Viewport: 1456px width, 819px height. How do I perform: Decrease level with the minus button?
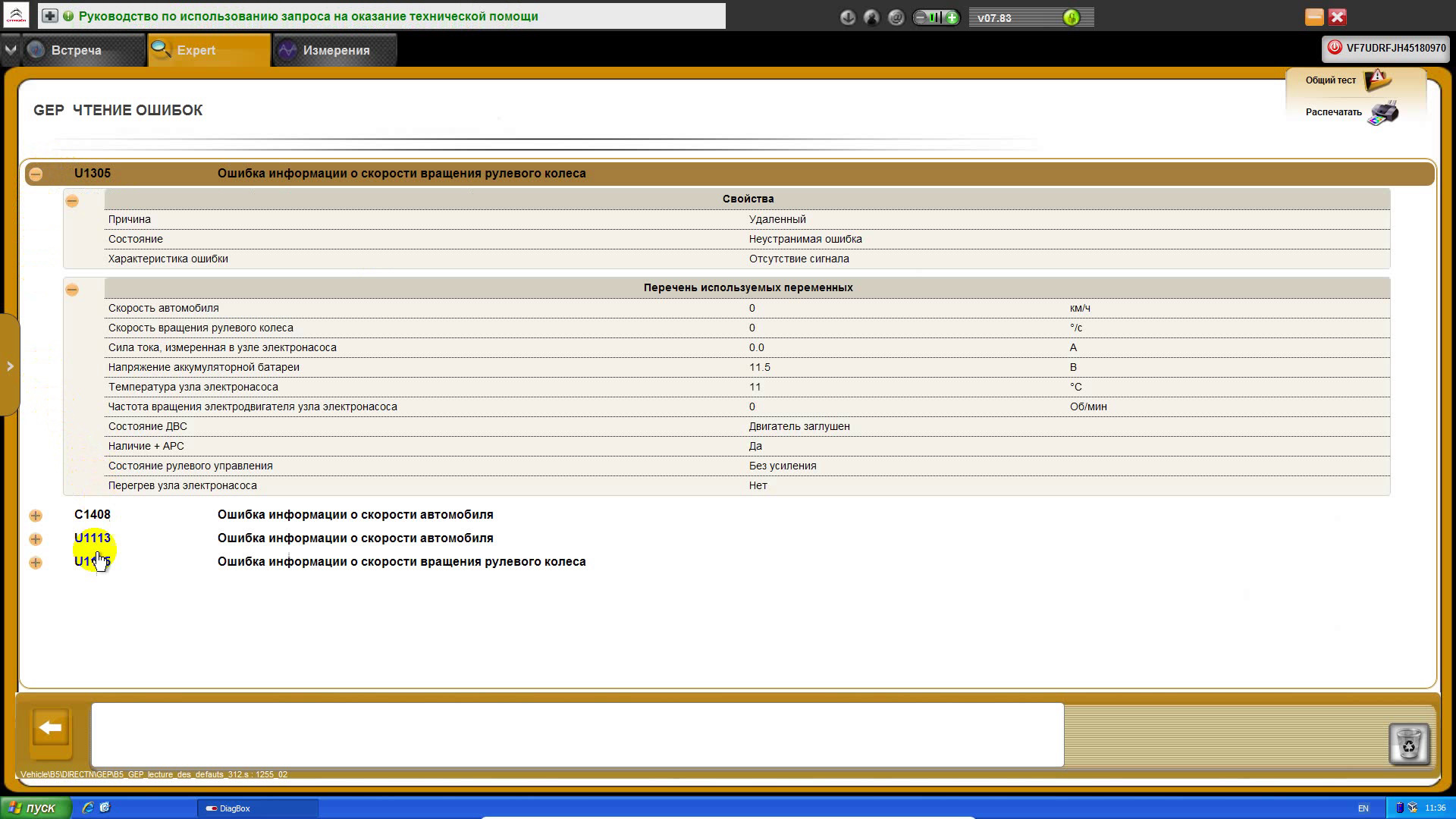coord(921,17)
